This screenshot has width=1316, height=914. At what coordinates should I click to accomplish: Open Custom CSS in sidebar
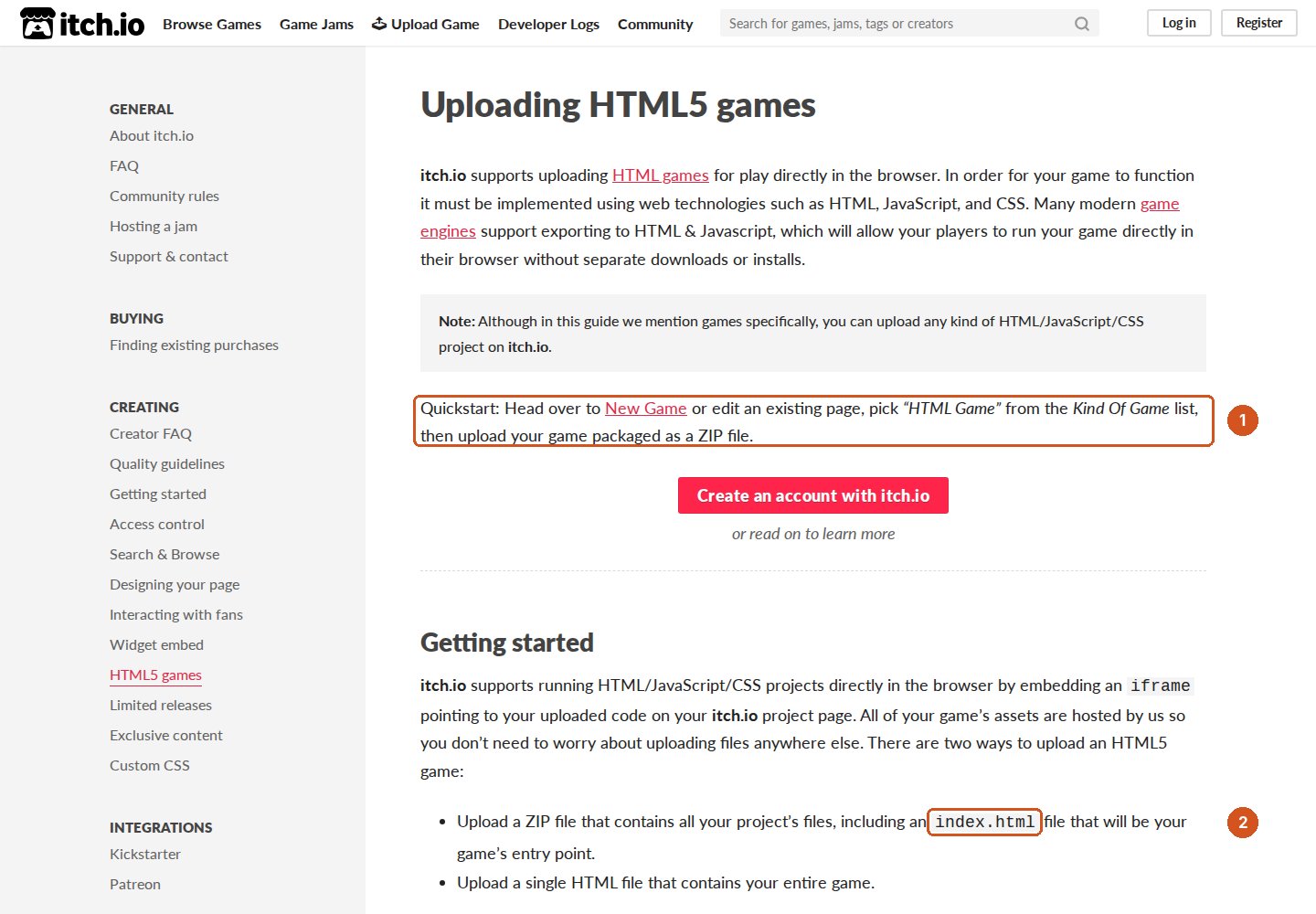tap(150, 765)
